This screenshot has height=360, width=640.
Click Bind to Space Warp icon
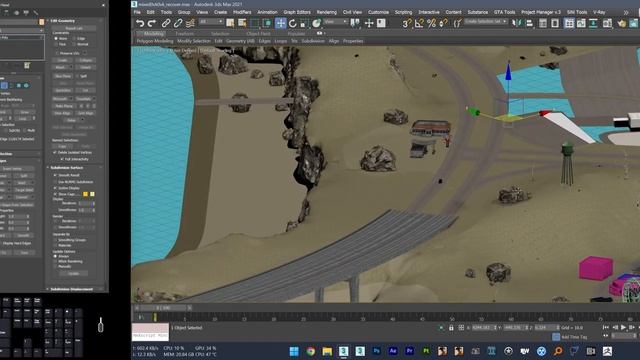(190, 23)
